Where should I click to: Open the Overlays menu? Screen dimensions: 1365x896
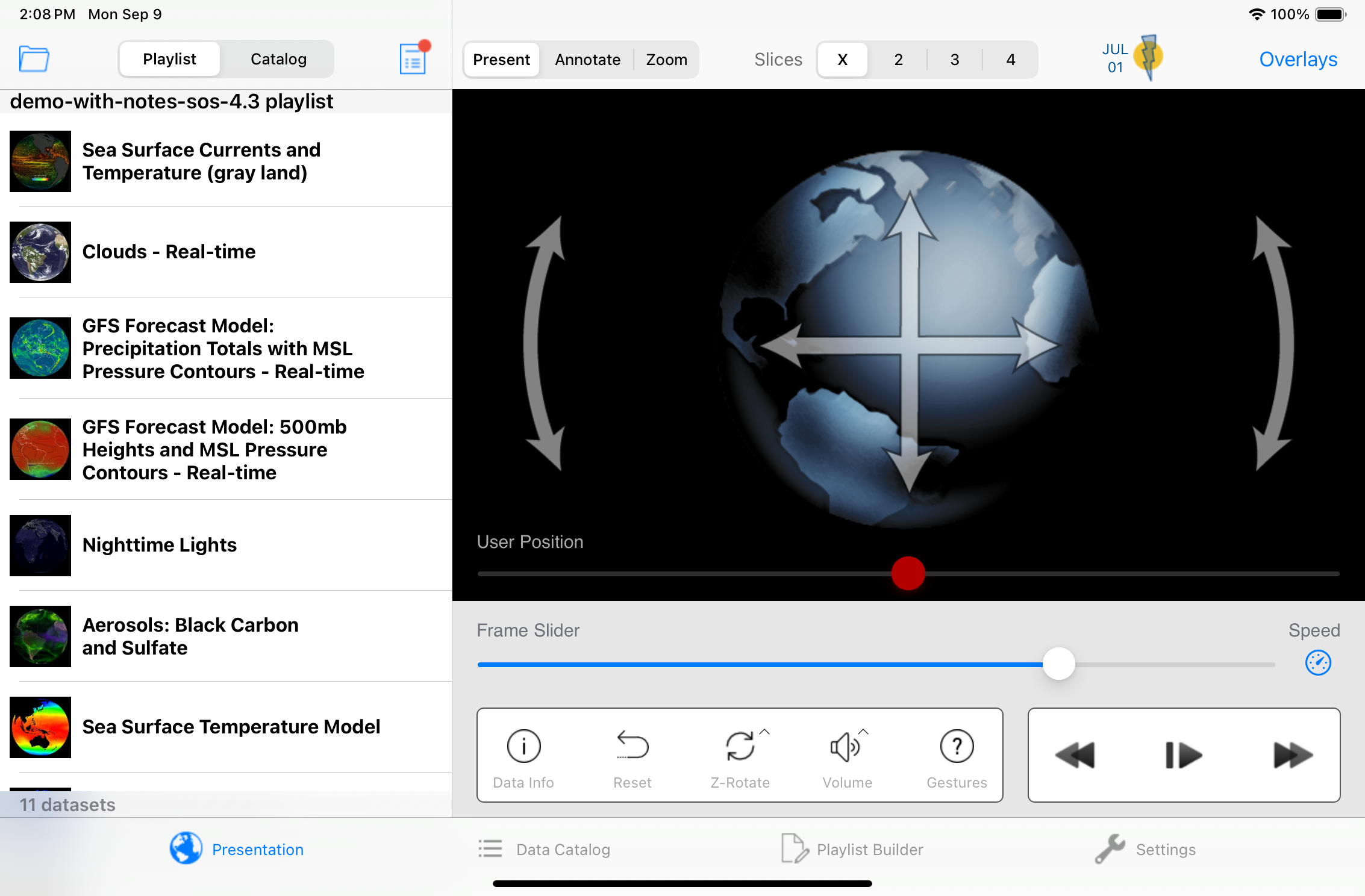[1298, 59]
